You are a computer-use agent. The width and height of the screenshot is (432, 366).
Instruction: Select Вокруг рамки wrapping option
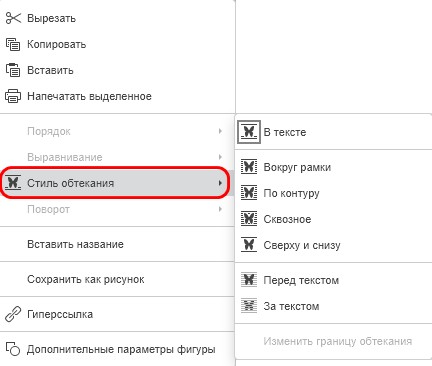pyautogui.click(x=333, y=167)
